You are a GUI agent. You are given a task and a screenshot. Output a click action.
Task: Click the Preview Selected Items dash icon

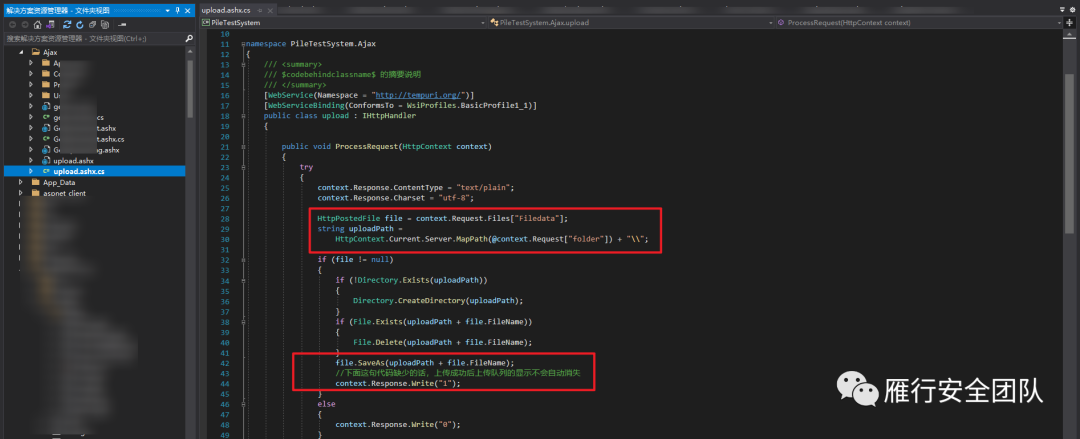122,24
